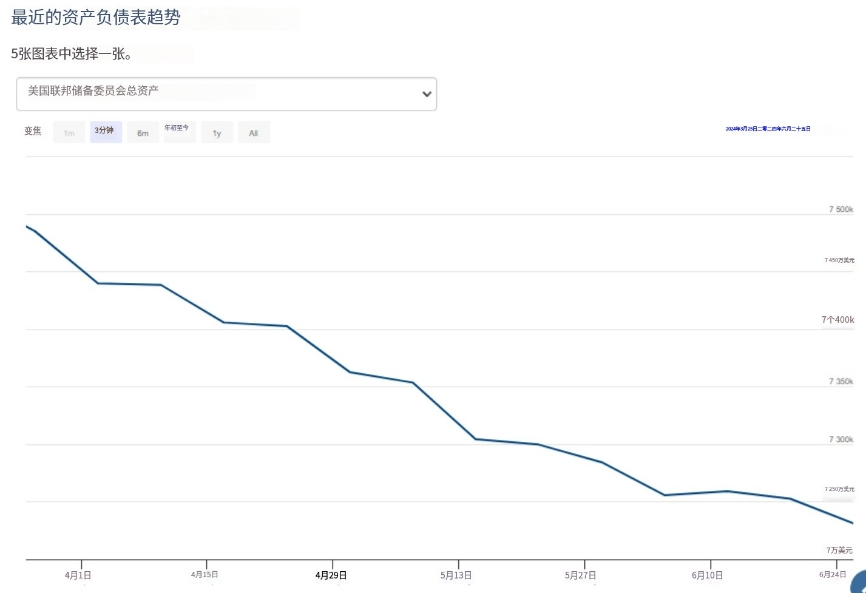Click the 最近的资产负债表趋势 heading
This screenshot has height=593, width=866.
[x=96, y=18]
